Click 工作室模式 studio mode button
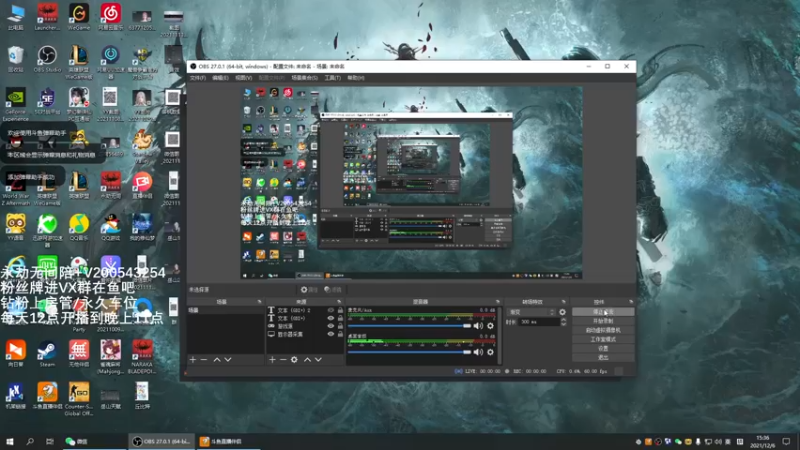 (x=603, y=339)
